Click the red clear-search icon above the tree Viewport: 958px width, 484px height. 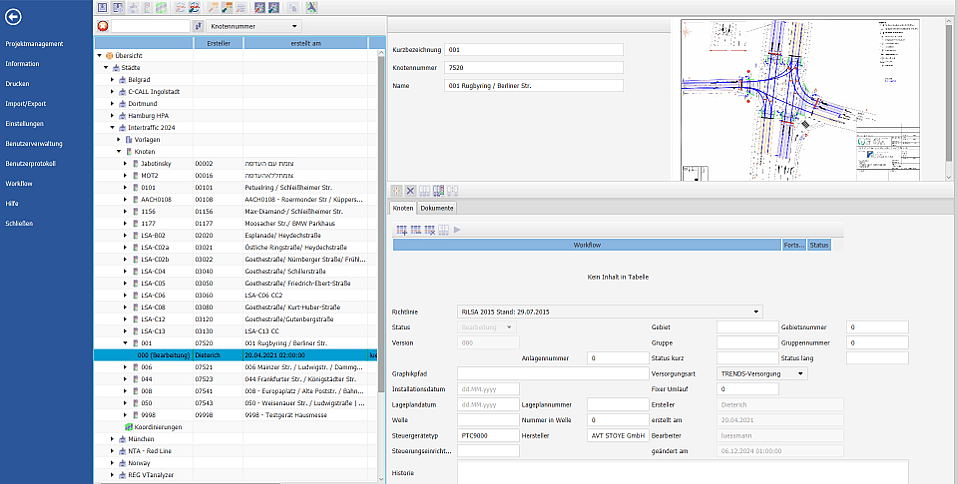click(105, 25)
